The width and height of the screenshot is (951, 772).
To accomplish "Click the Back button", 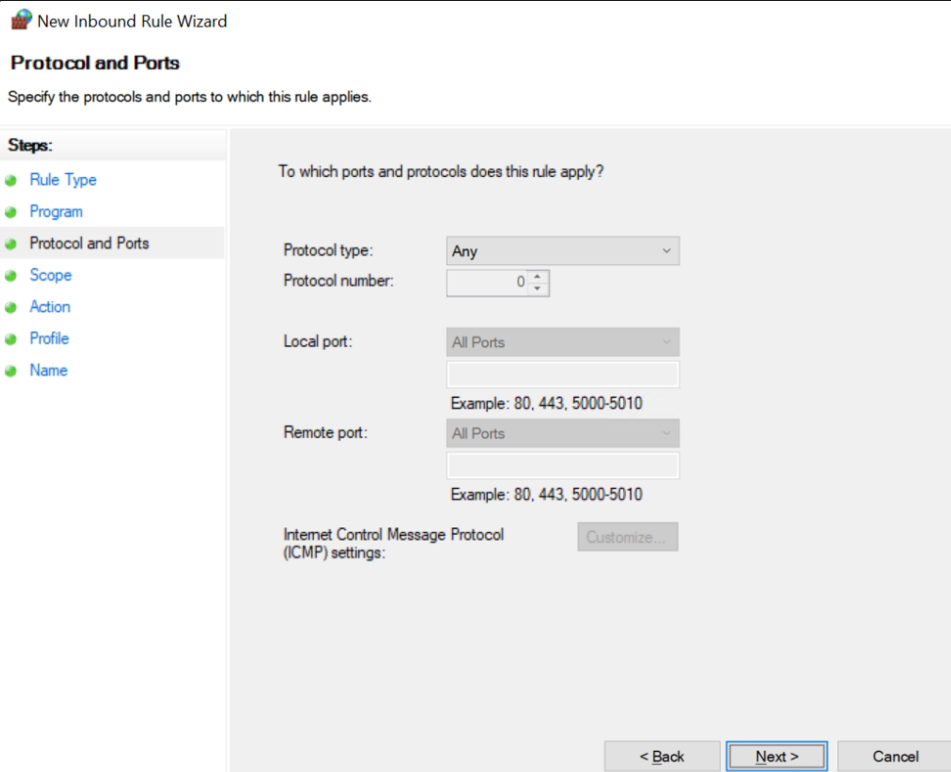I will click(662, 756).
